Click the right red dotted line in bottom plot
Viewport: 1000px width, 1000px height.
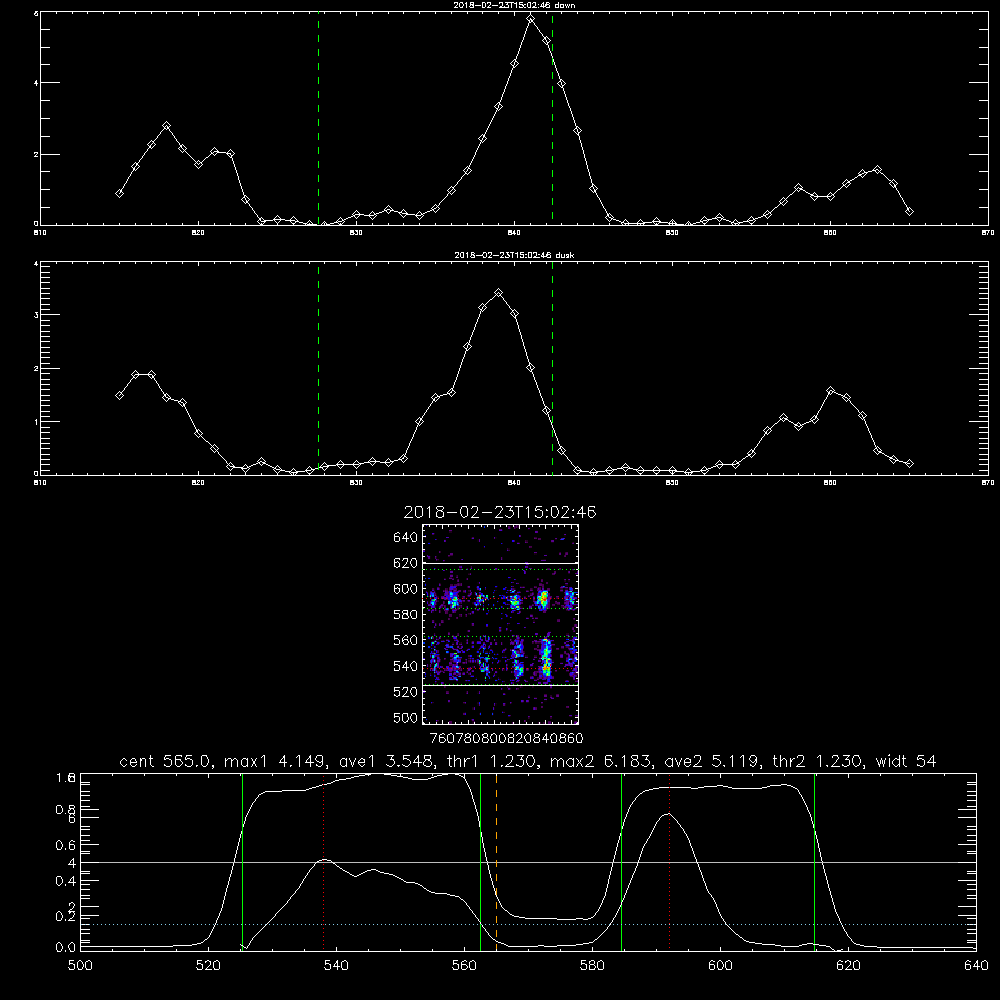click(x=670, y=862)
